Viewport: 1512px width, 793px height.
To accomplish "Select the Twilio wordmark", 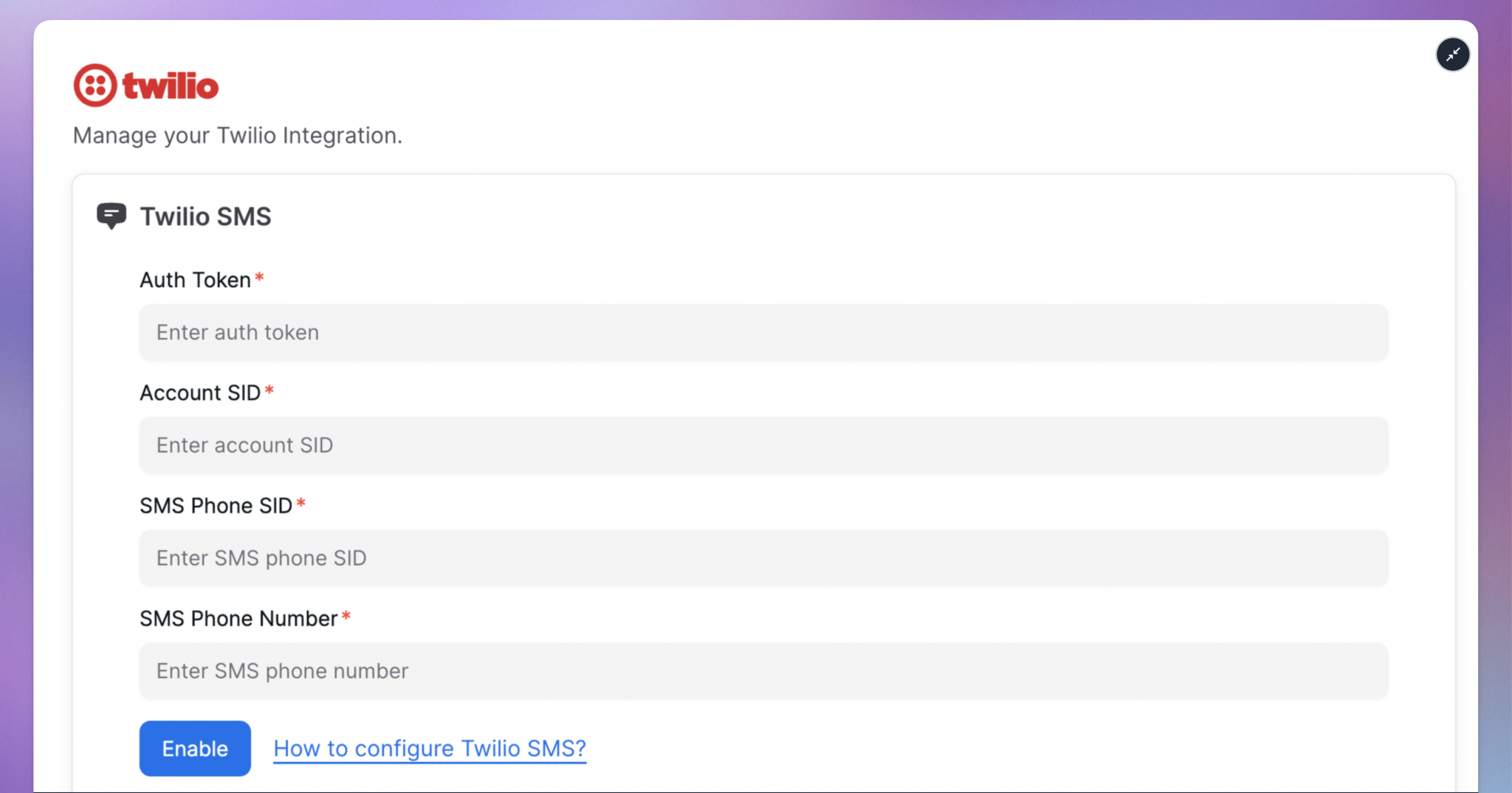I will tap(171, 85).
